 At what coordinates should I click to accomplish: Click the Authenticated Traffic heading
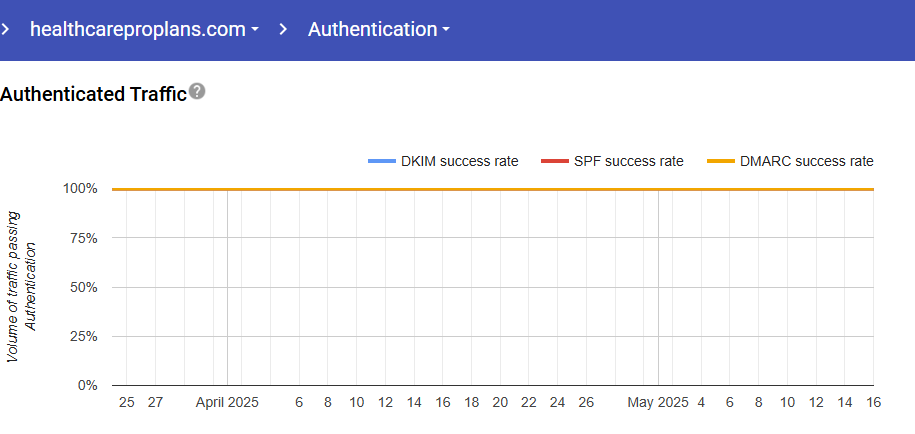93,94
